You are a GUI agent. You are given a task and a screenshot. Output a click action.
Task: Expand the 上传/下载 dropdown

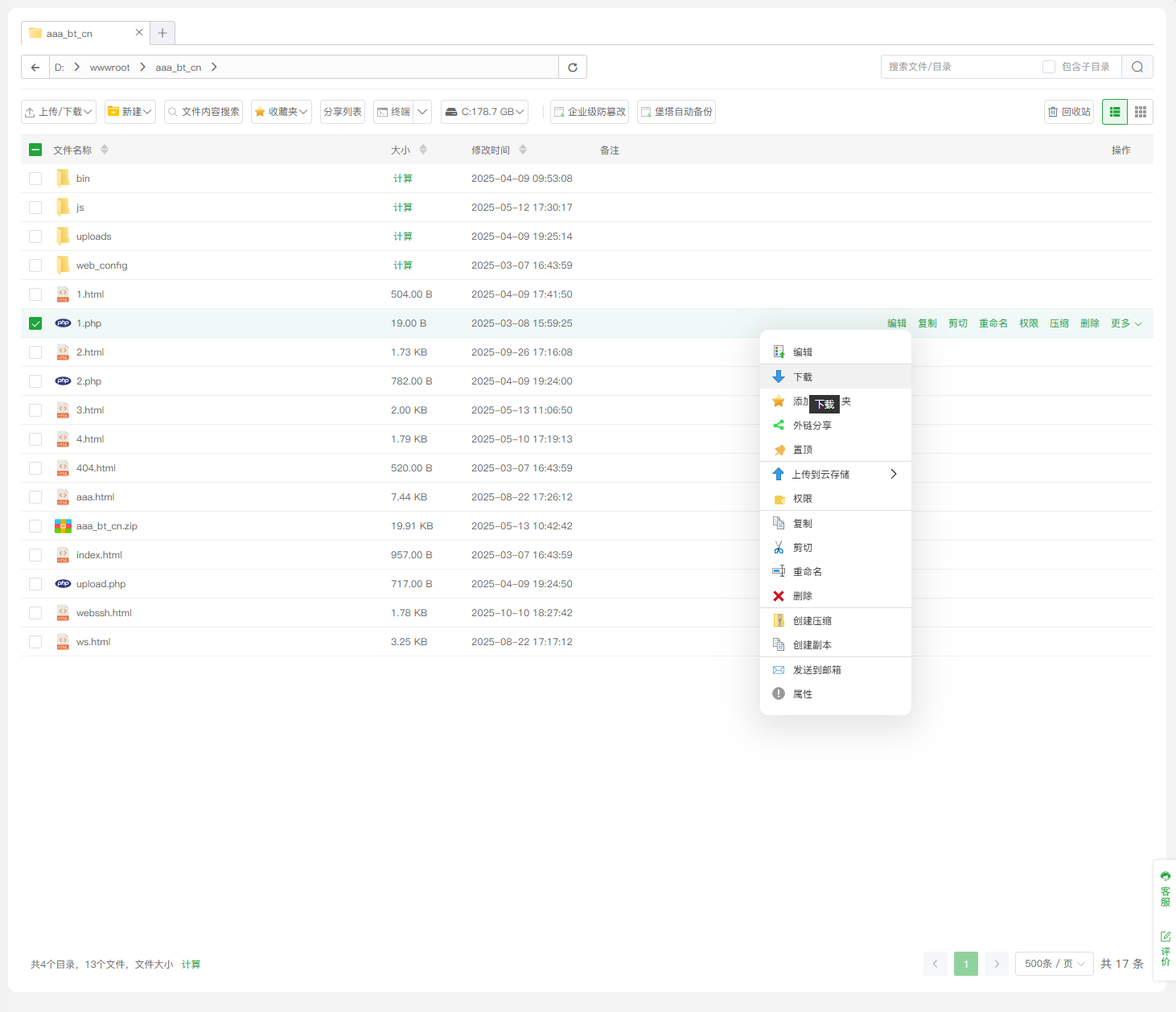(59, 112)
